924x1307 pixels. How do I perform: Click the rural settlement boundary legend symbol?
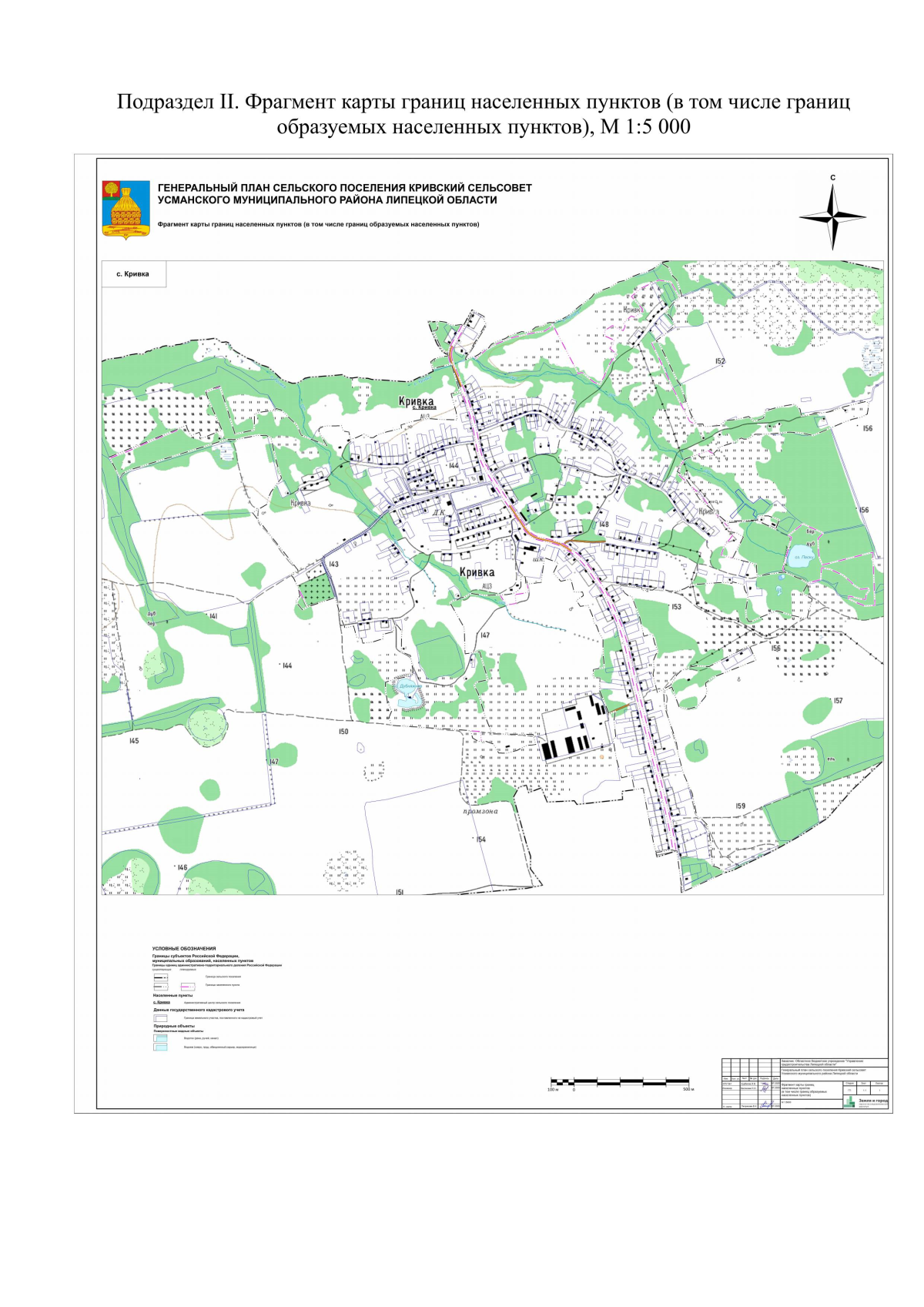(x=161, y=977)
